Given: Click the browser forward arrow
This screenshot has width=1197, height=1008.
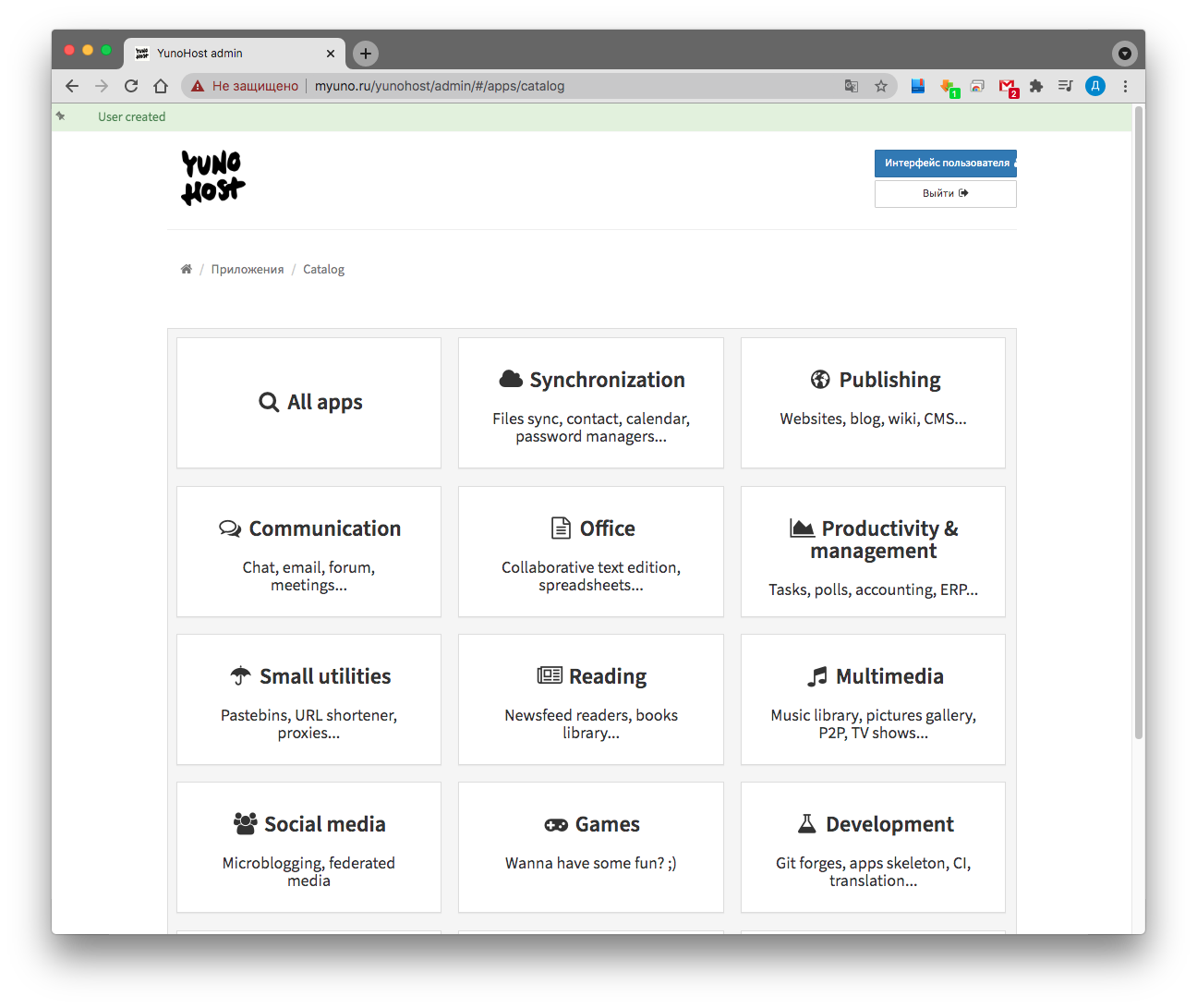Looking at the screenshot, I should [x=102, y=86].
